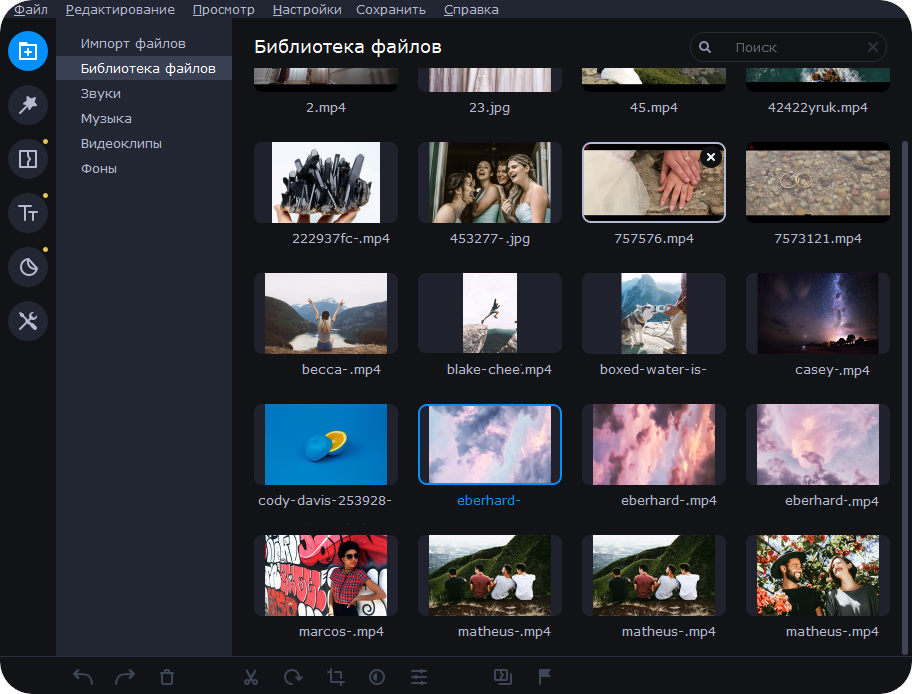Open the stickers panel icon

(28, 267)
